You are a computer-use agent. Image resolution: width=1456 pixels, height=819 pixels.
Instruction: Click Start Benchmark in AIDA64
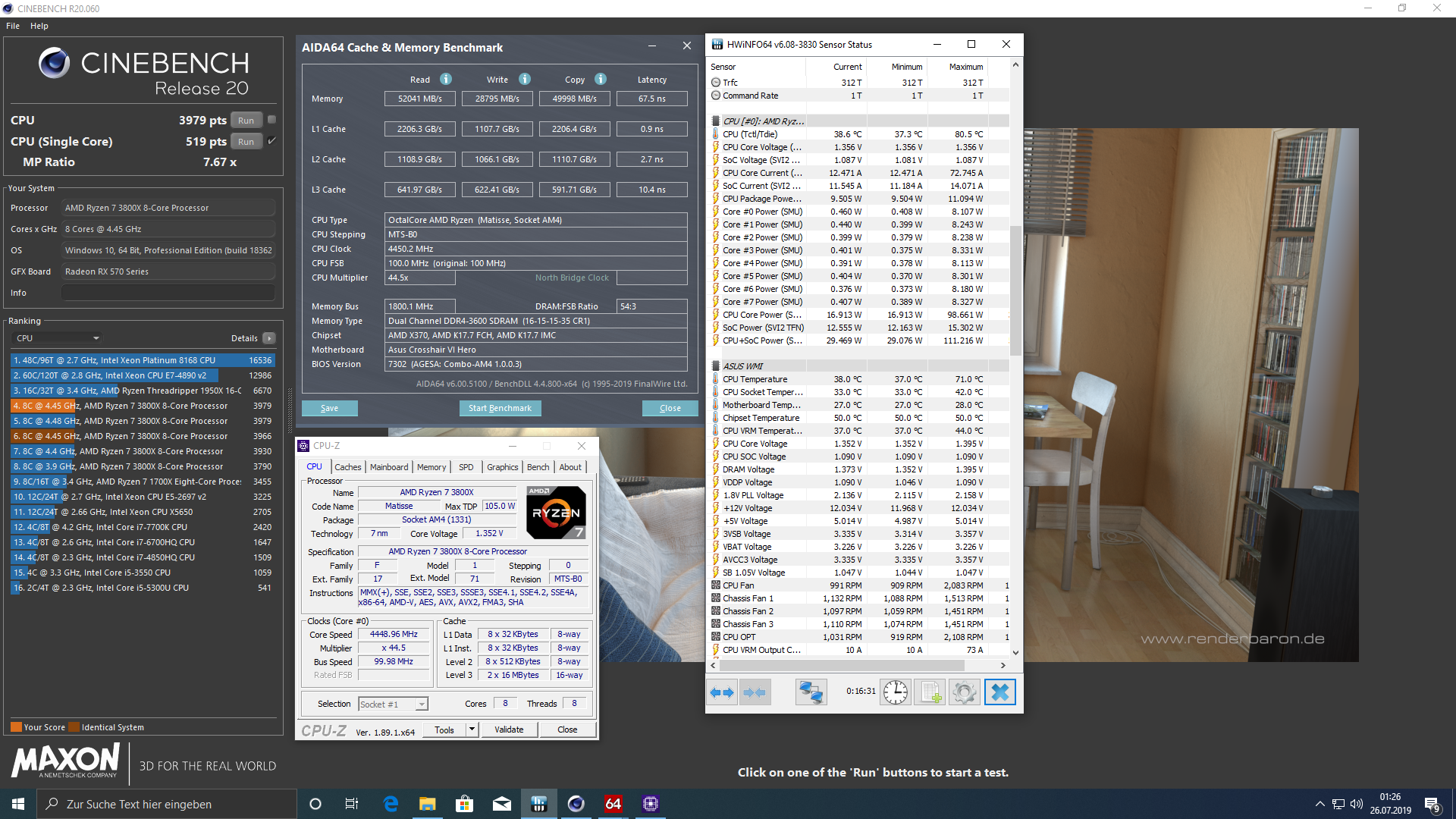pyautogui.click(x=500, y=408)
